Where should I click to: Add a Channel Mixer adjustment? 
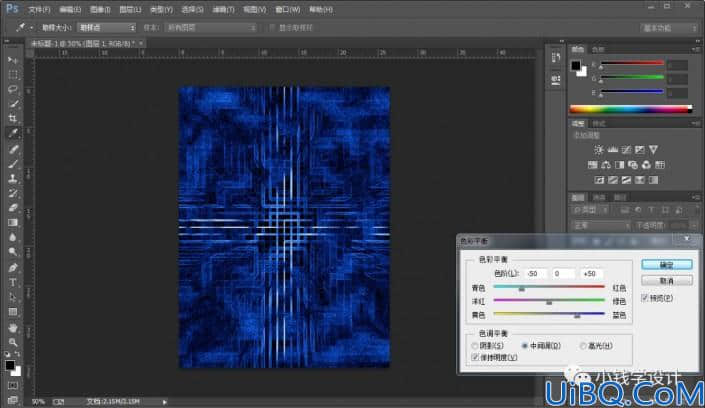(646, 165)
